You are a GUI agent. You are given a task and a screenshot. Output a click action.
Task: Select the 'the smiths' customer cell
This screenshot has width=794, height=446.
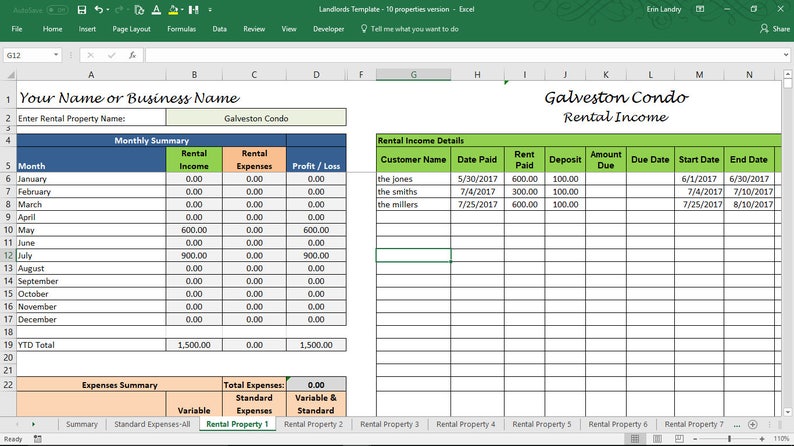413,192
